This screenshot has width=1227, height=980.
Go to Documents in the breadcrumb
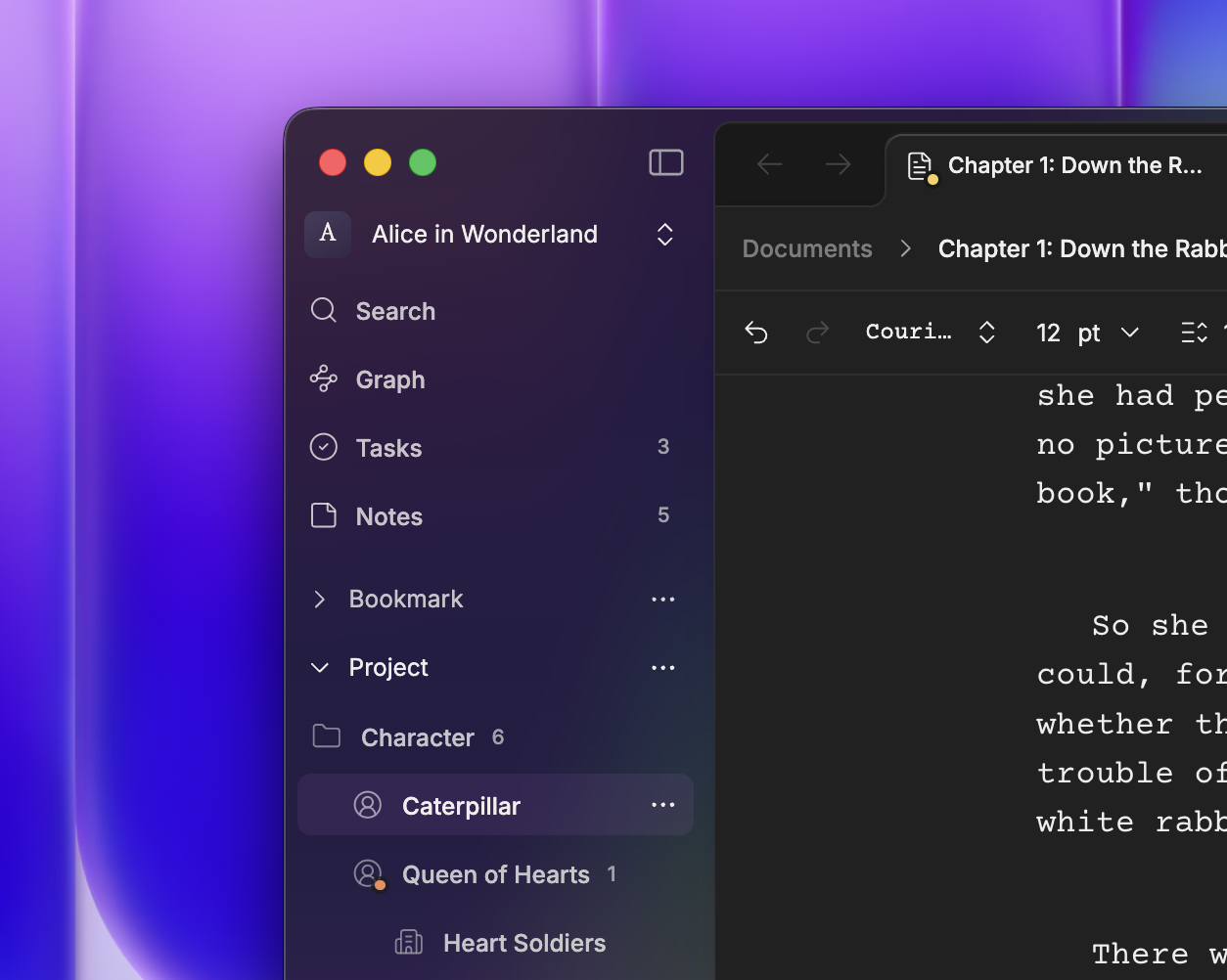[x=807, y=248]
